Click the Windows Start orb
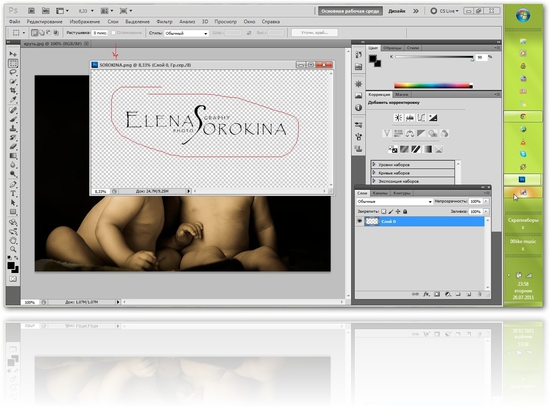This screenshot has height=408, width=550. click(523, 16)
